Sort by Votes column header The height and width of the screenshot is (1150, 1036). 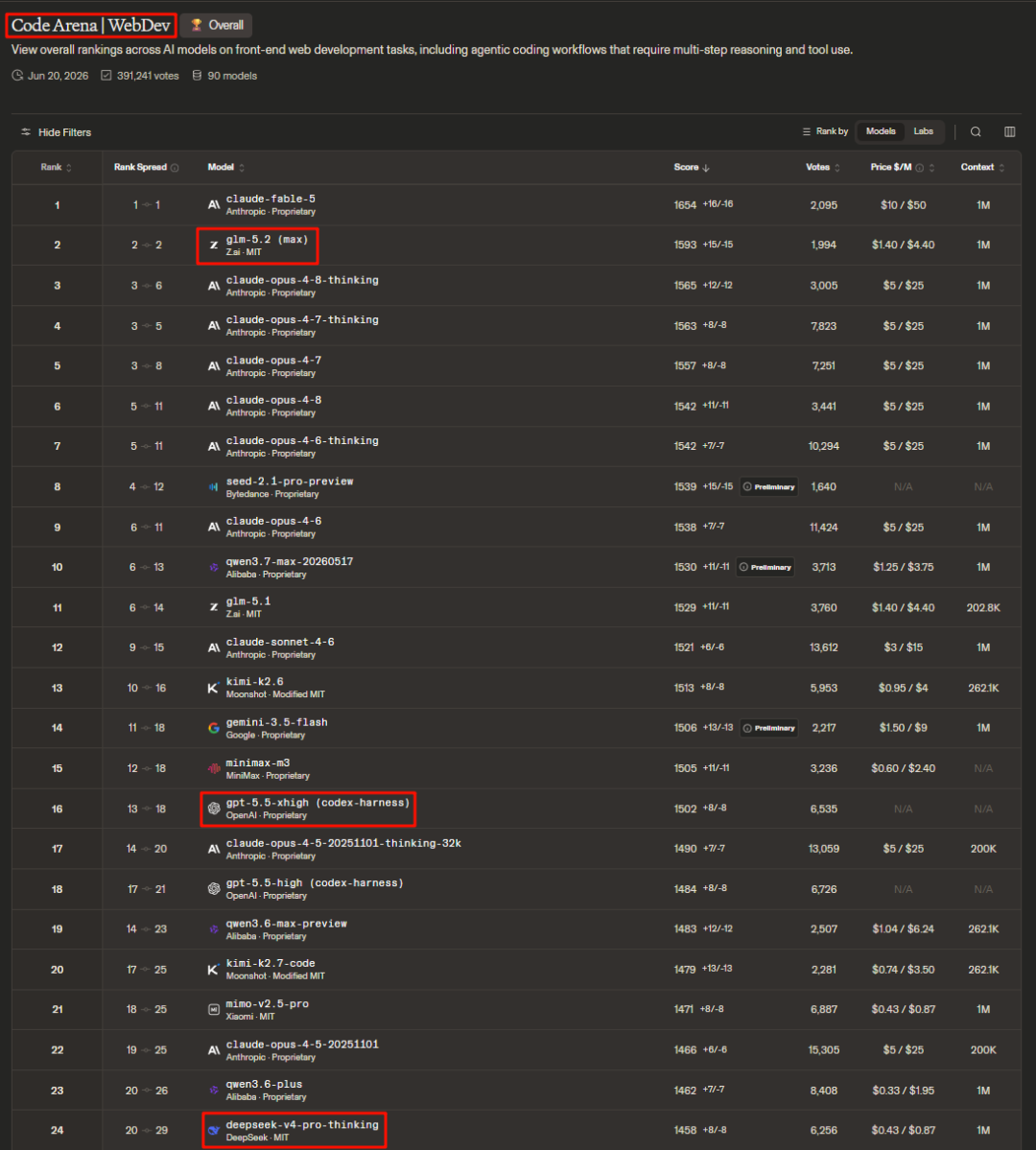(822, 167)
